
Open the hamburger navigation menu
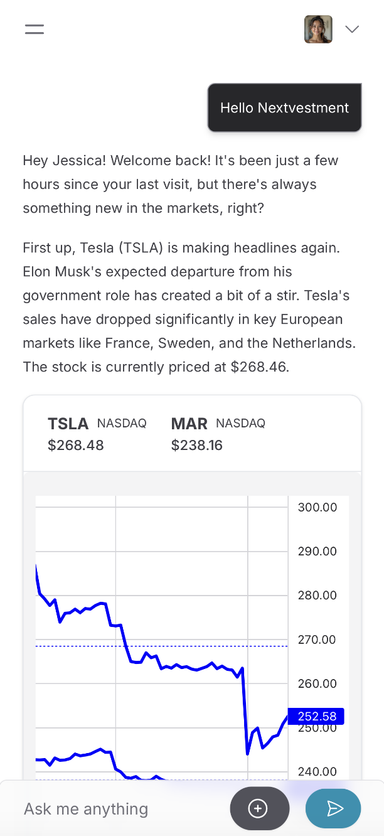(34, 29)
